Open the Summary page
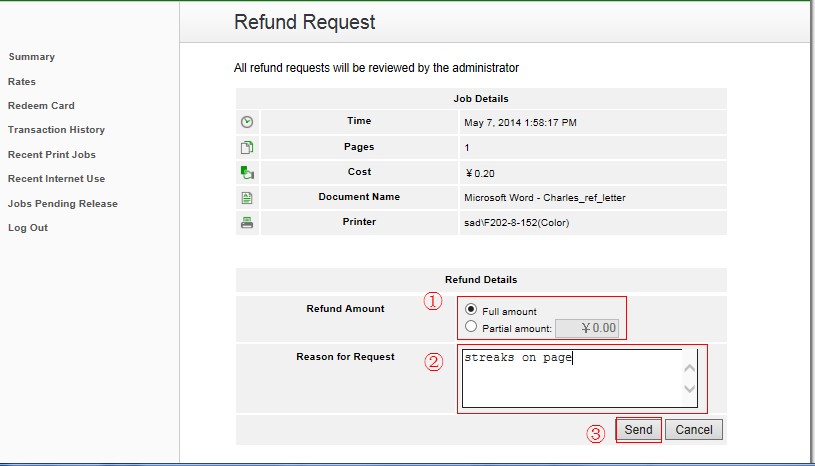Image resolution: width=815 pixels, height=466 pixels. click(31, 57)
